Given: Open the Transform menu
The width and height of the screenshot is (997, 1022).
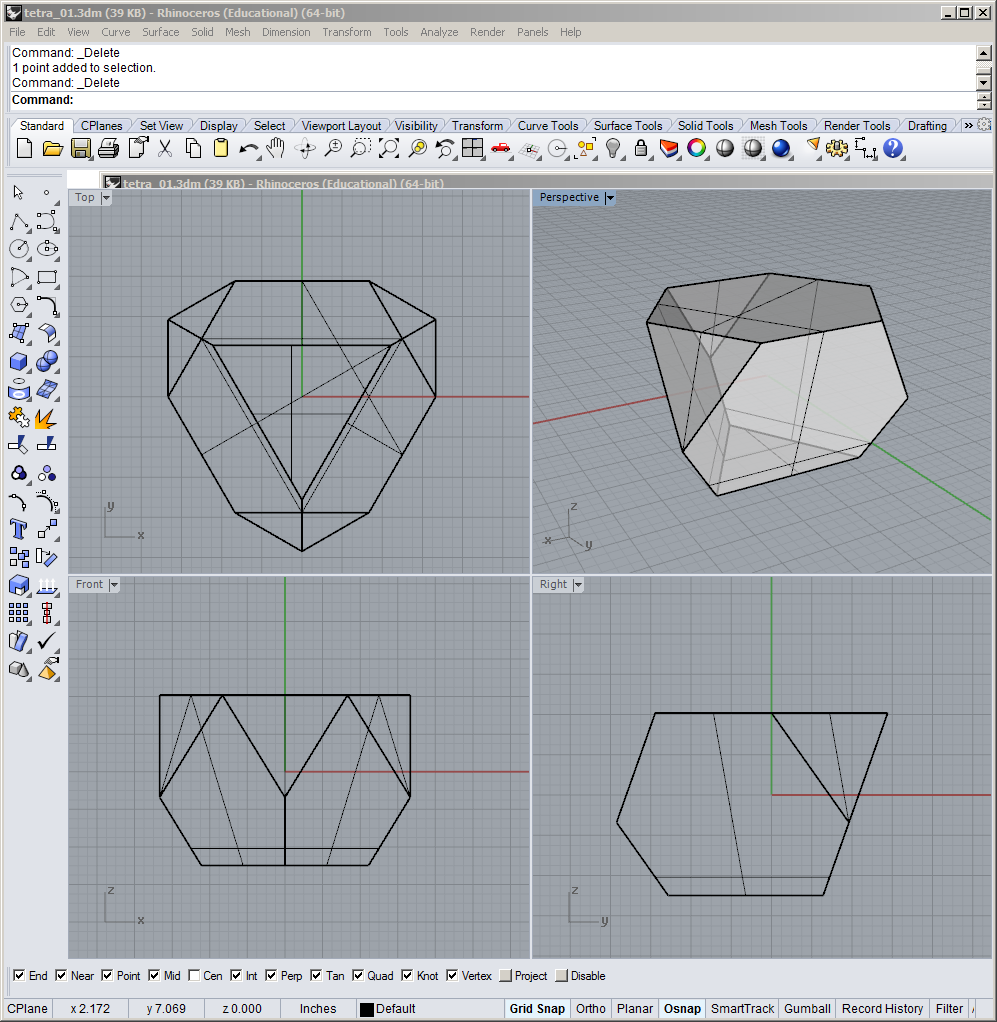Looking at the screenshot, I should point(346,32).
